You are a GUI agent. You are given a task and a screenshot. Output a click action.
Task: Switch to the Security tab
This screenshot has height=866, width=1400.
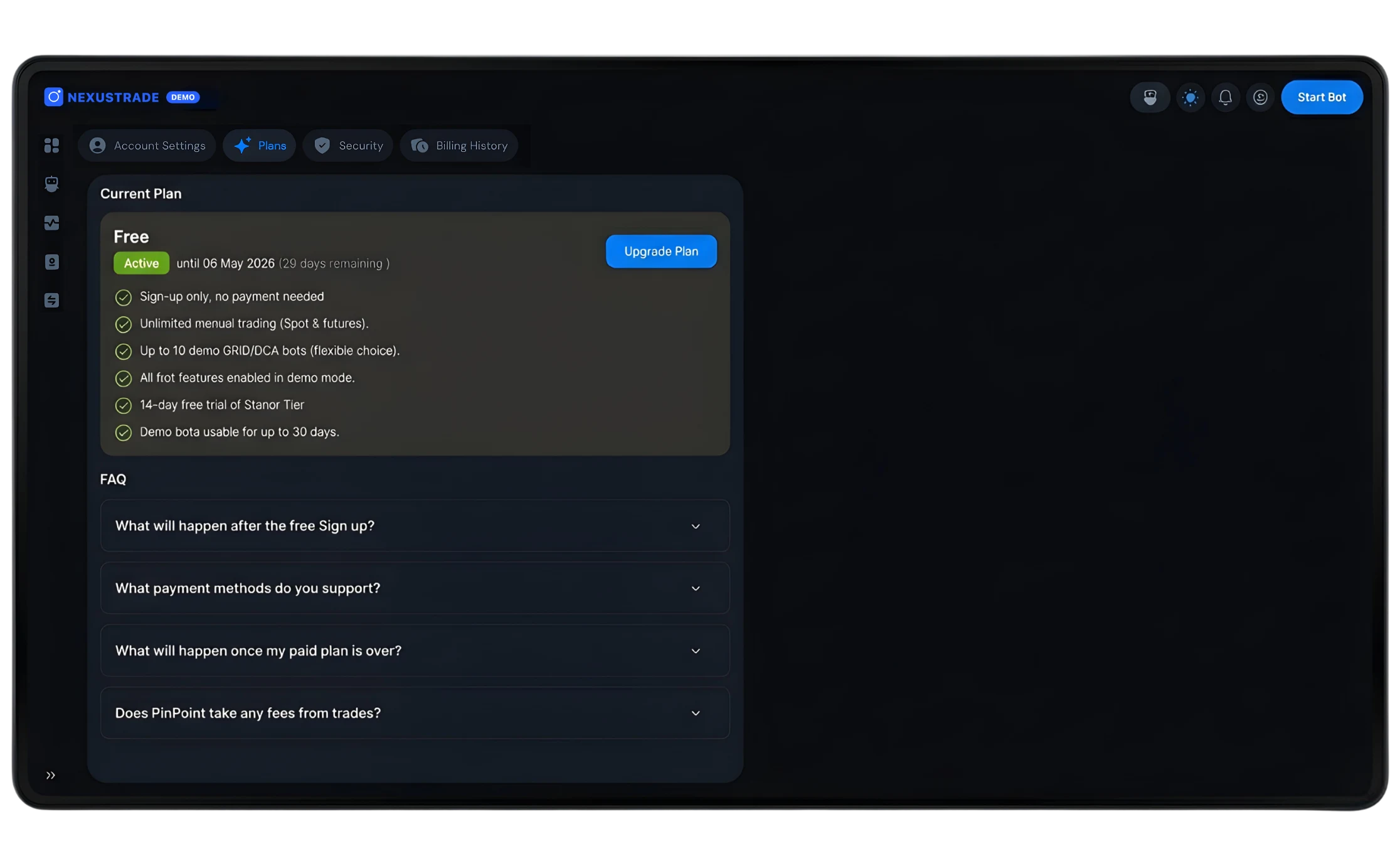[348, 146]
